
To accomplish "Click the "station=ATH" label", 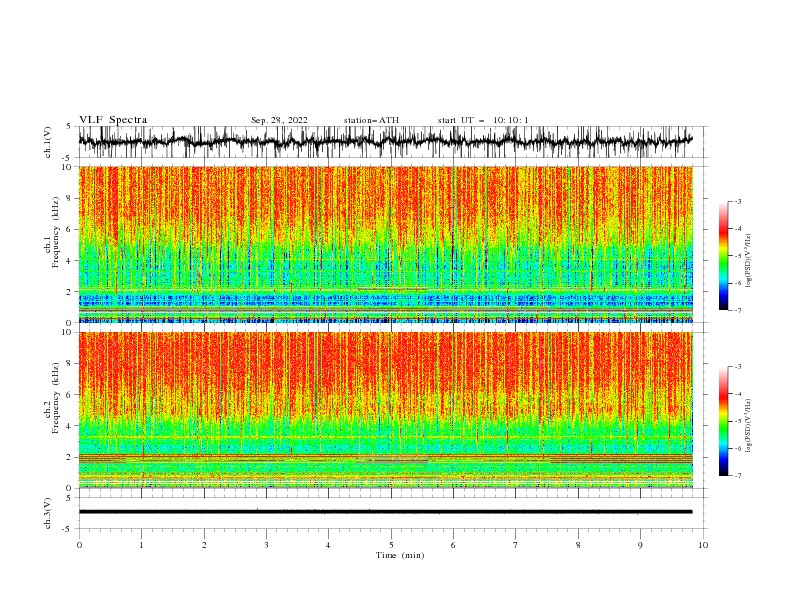I will pyautogui.click(x=371, y=120).
